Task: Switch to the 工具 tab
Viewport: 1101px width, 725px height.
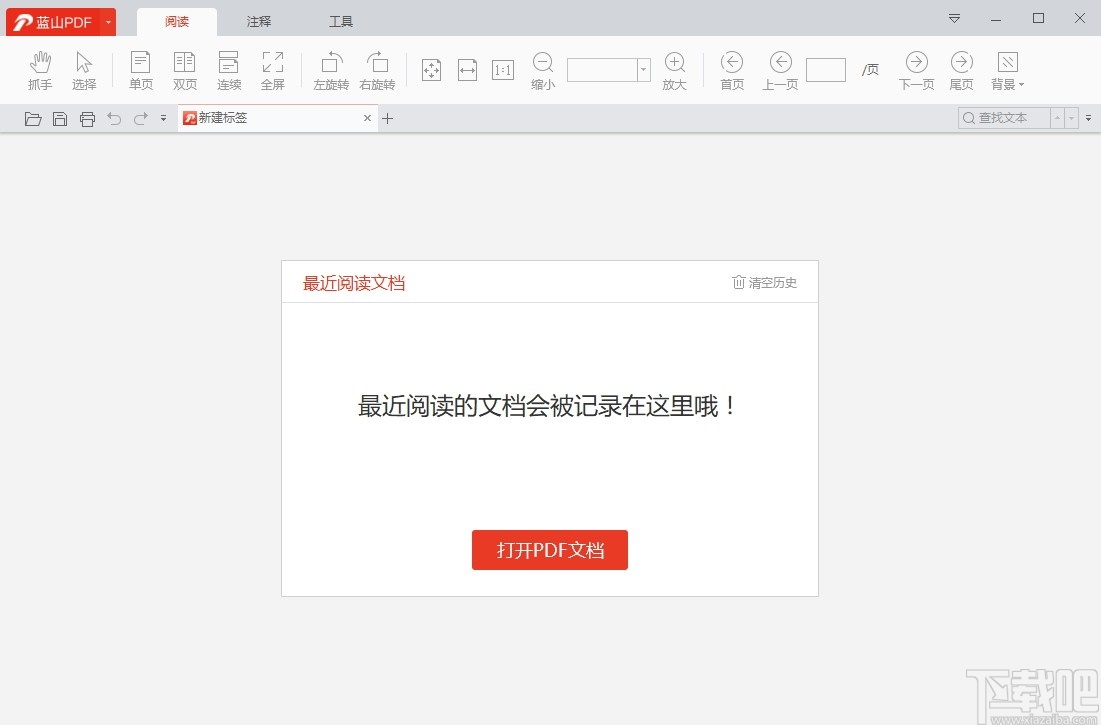Action: pos(340,20)
